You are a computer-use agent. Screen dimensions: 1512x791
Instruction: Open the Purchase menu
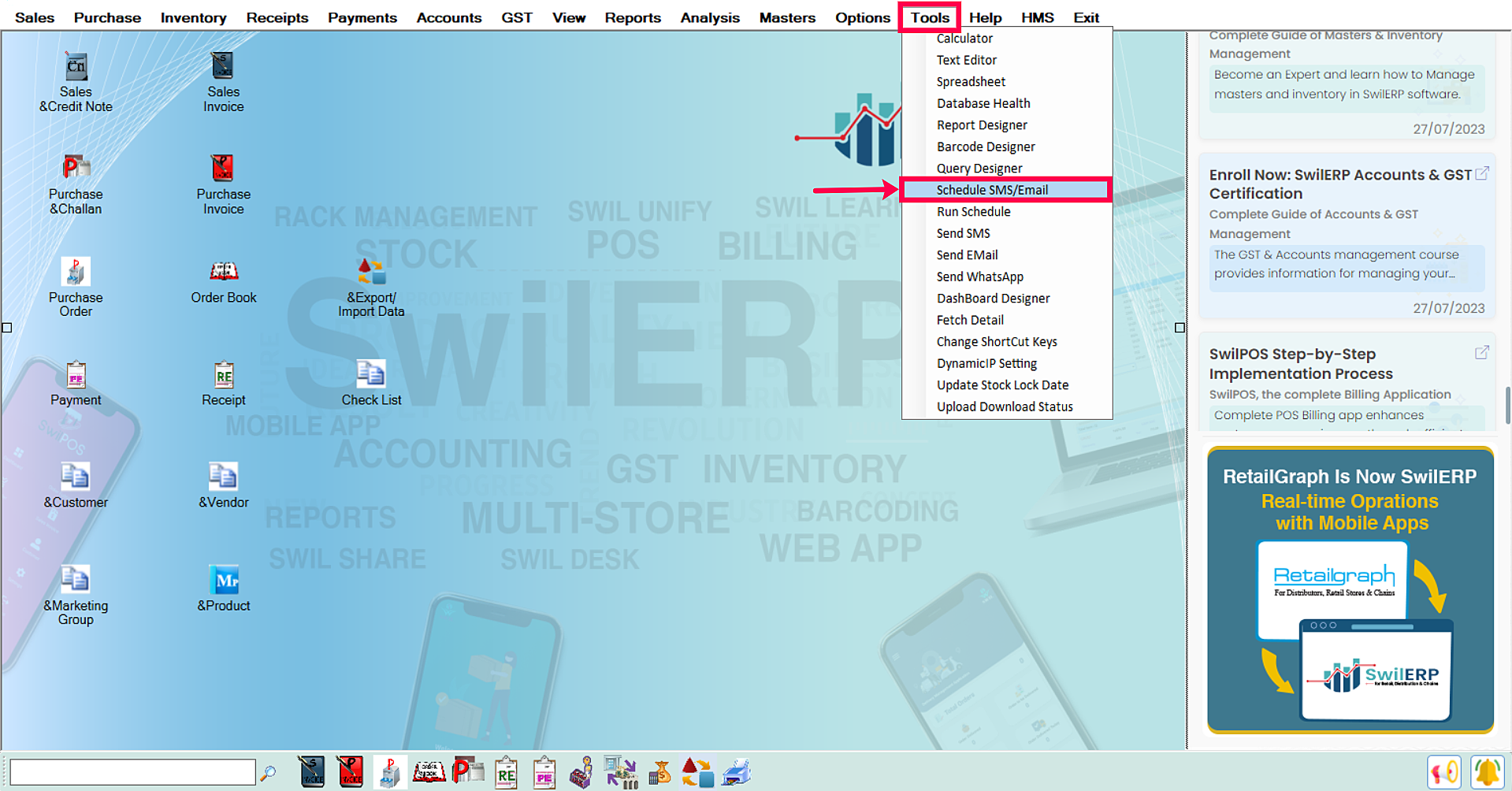pos(107,17)
